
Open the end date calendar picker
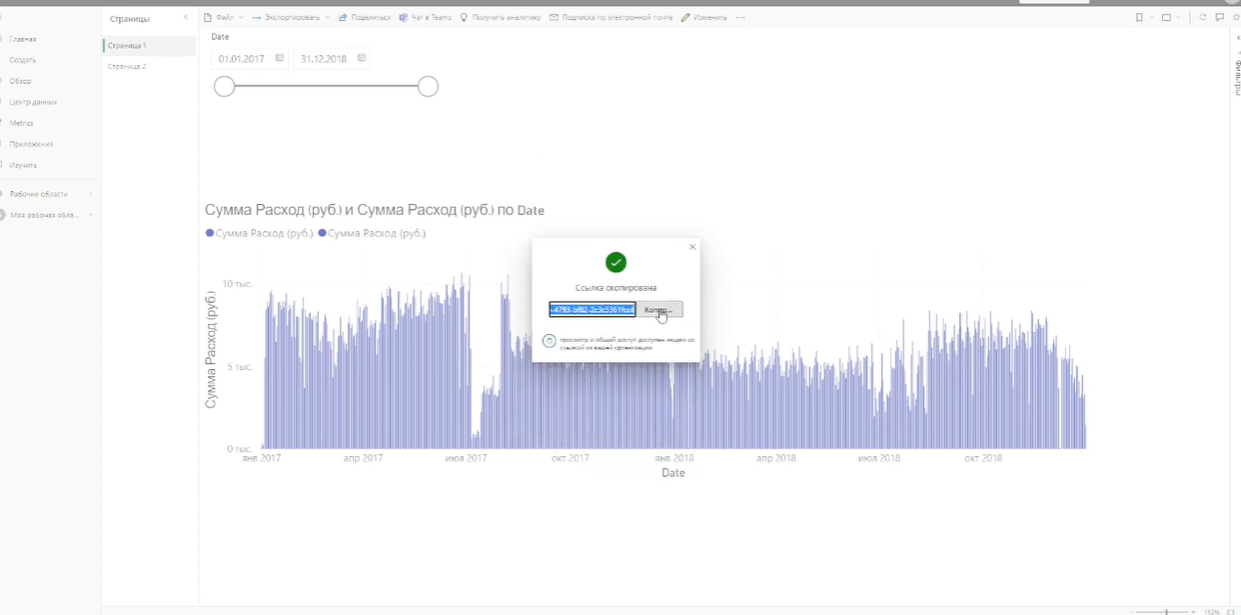click(x=360, y=58)
